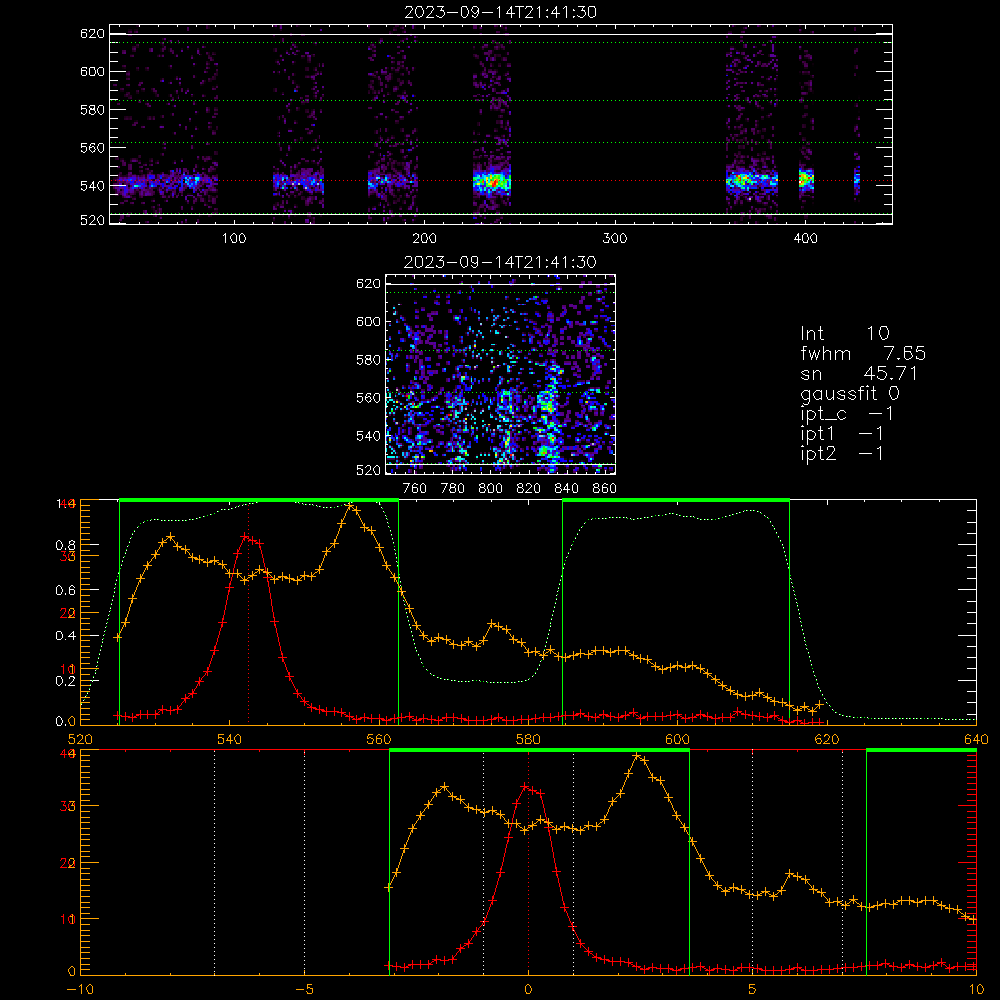1000x1000 pixels.
Task: Click the x-axis label 780 under the square image
Action: [453, 488]
